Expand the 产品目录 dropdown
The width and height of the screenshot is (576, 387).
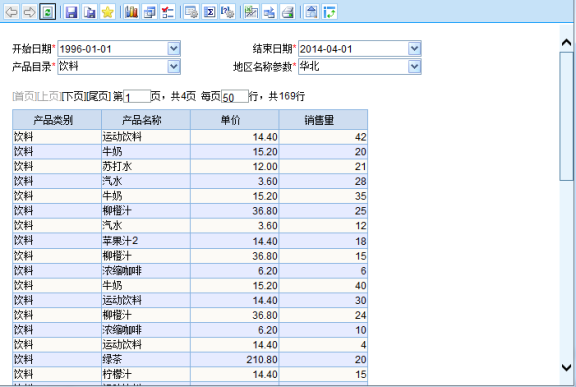(173, 67)
